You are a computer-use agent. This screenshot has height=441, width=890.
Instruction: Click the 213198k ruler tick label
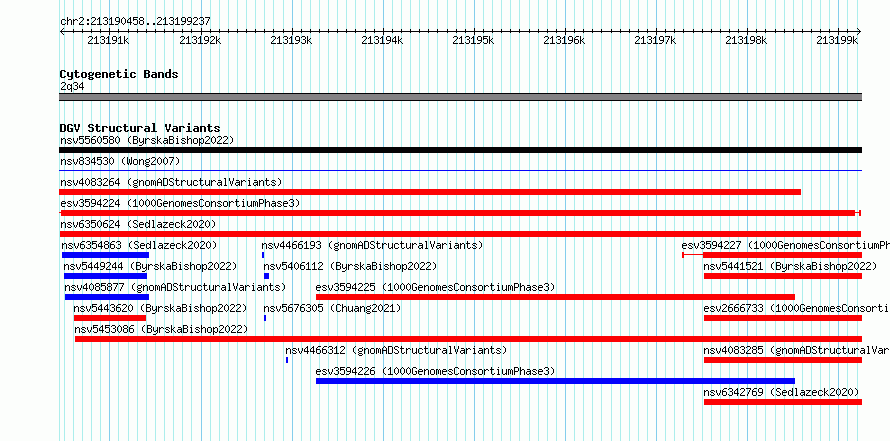tap(747, 40)
